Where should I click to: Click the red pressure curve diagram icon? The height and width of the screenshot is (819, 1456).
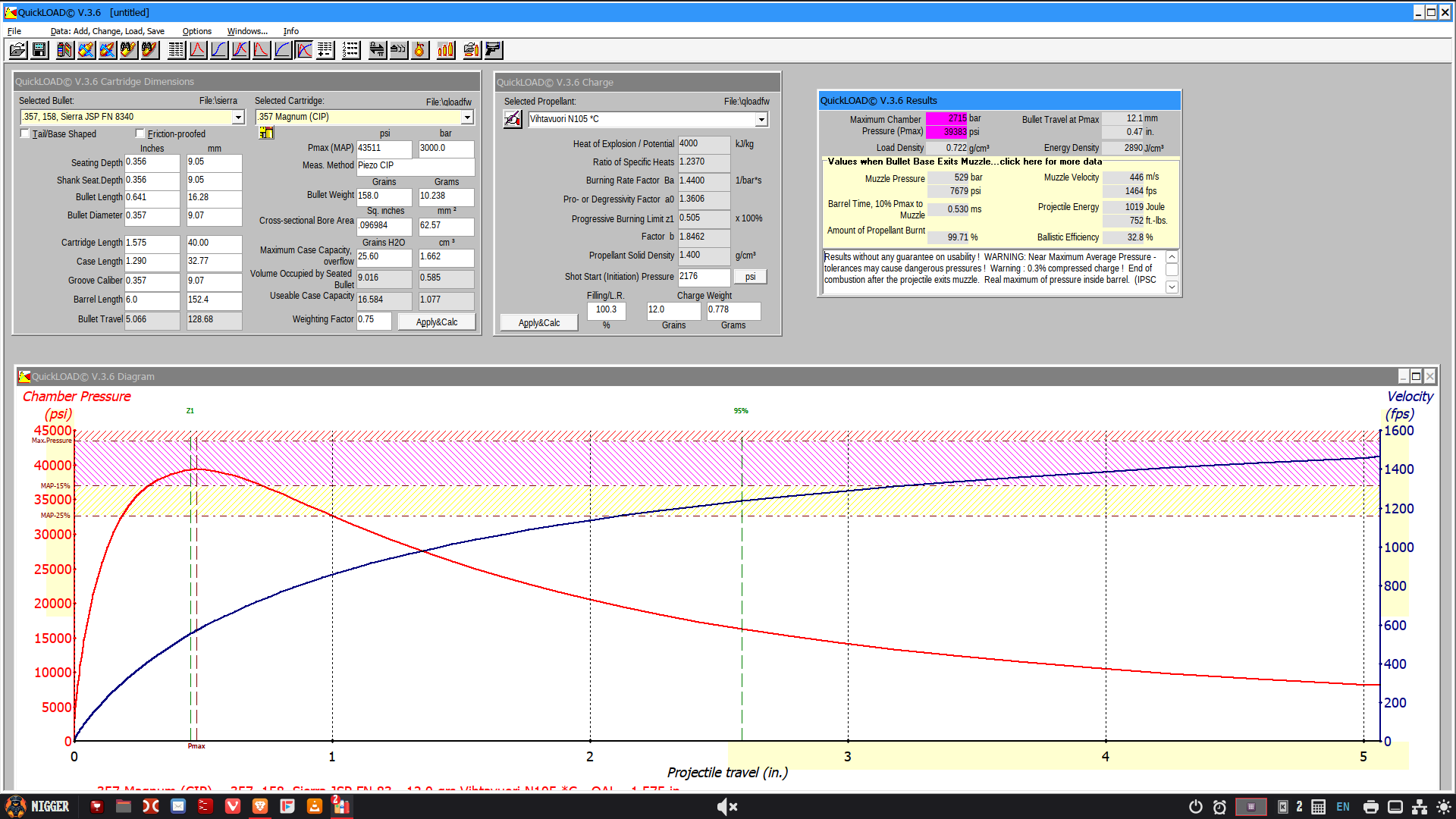click(198, 50)
